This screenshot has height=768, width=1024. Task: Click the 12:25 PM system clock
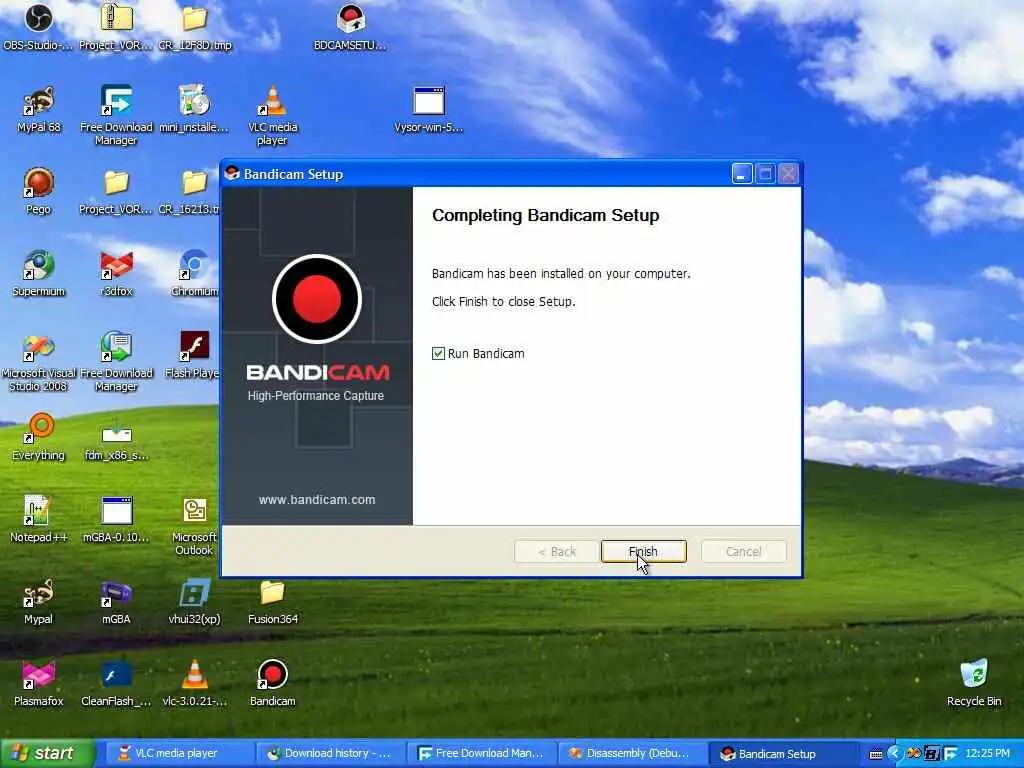[987, 754]
